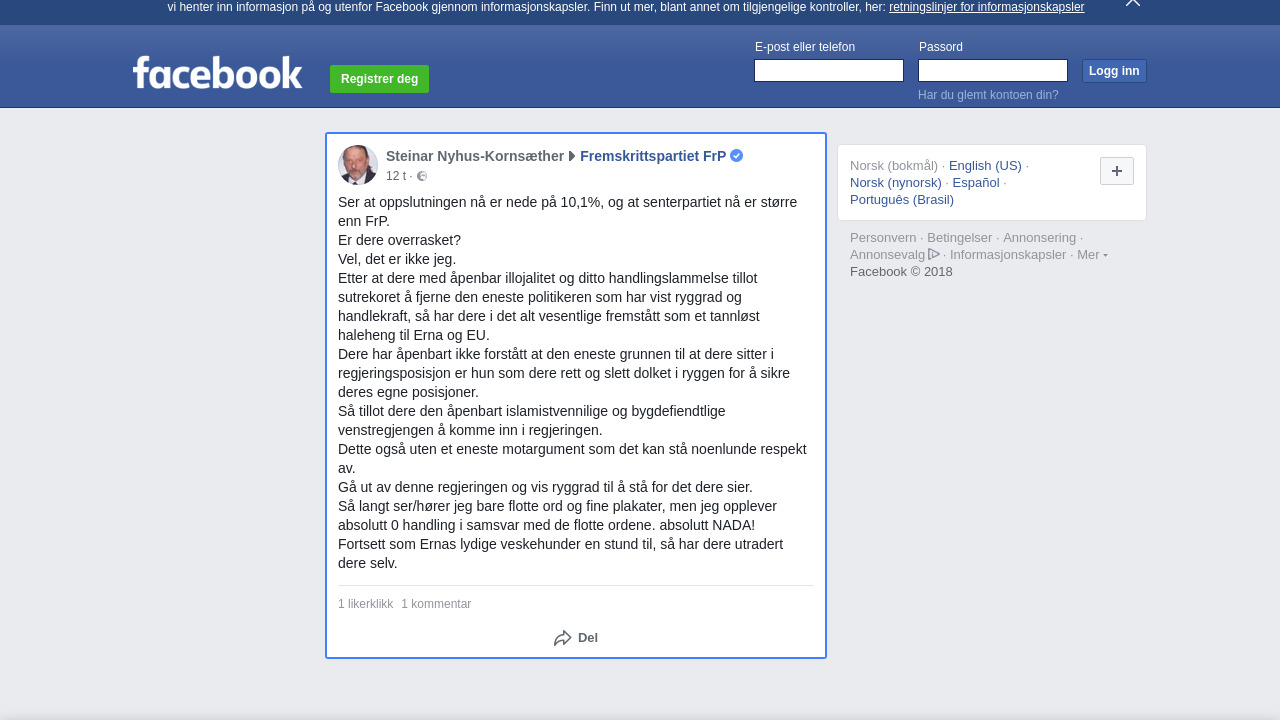Screen dimensions: 1280x720
Task: Switch language to Norsk (nynorsk)
Action: pyautogui.click(x=896, y=183)
